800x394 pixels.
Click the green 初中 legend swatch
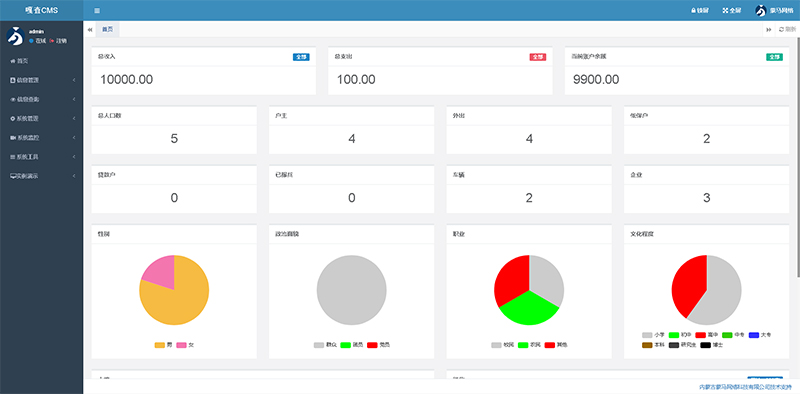pyautogui.click(x=674, y=335)
